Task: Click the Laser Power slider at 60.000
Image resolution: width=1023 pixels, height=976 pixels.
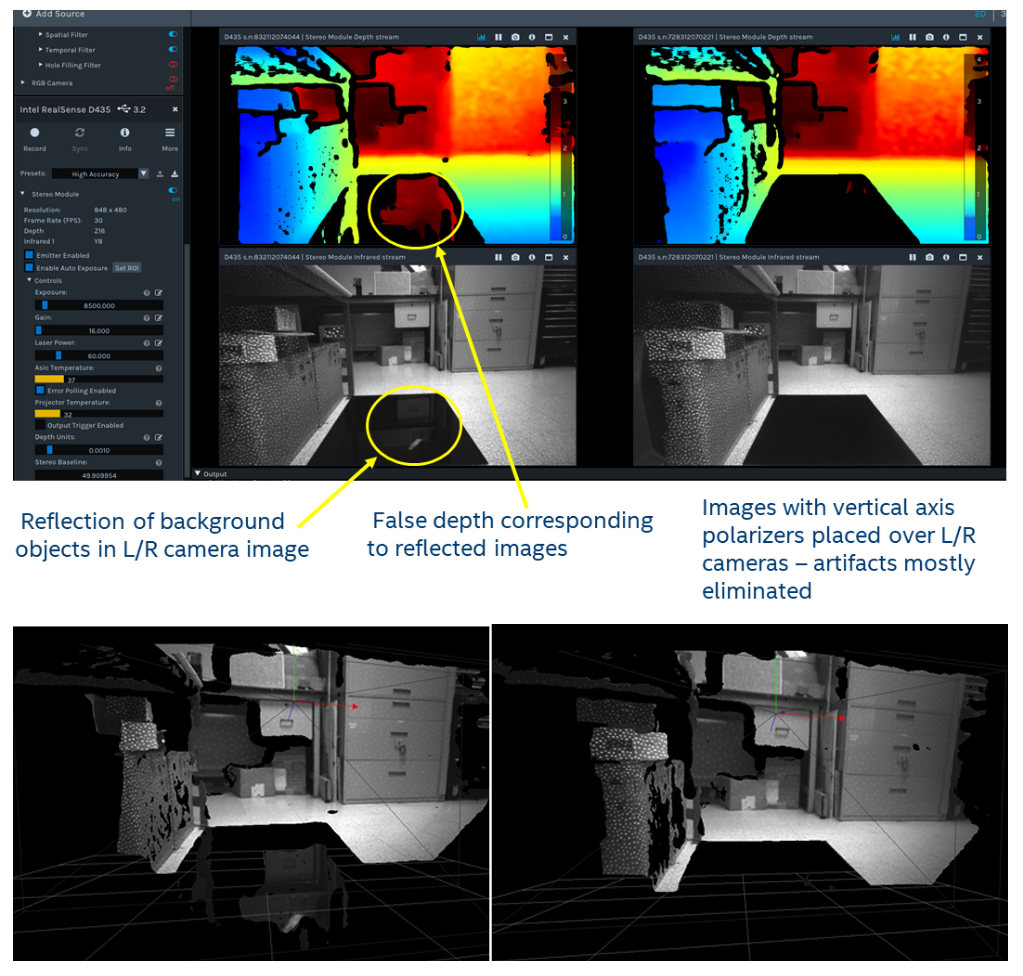Action: click(99, 356)
